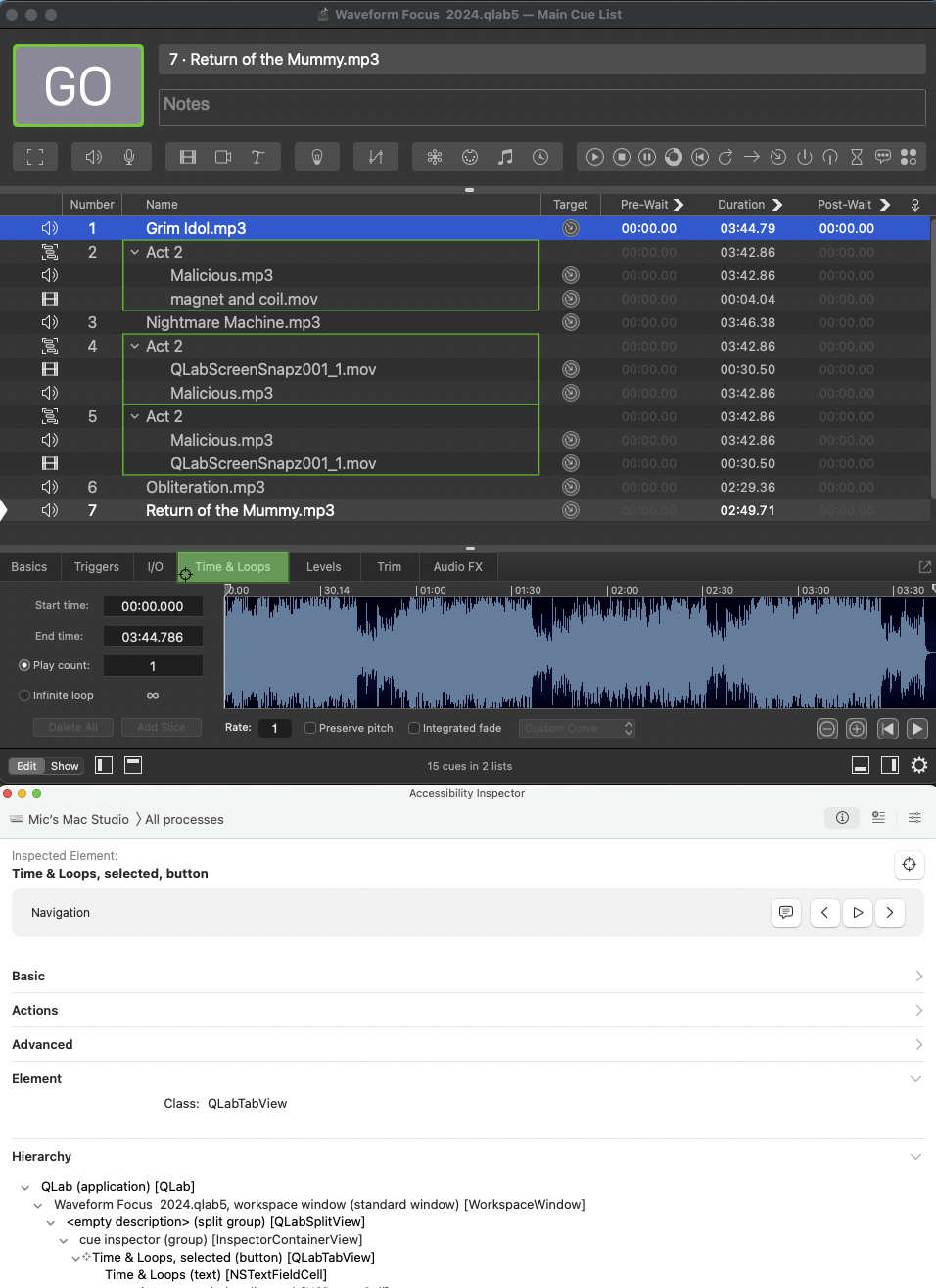Viewport: 936px width, 1288px height.
Task: Enable the Preserve pitch checkbox
Action: pyautogui.click(x=310, y=728)
